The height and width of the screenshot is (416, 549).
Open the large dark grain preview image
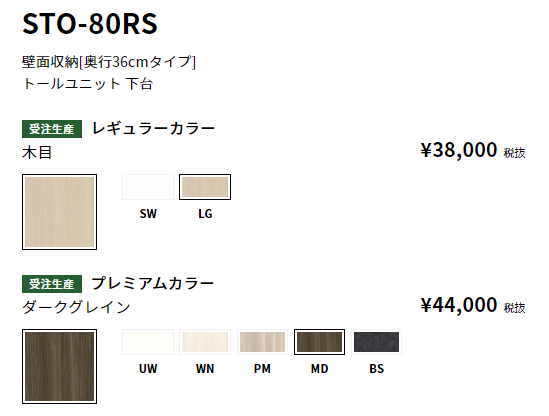click(x=60, y=366)
